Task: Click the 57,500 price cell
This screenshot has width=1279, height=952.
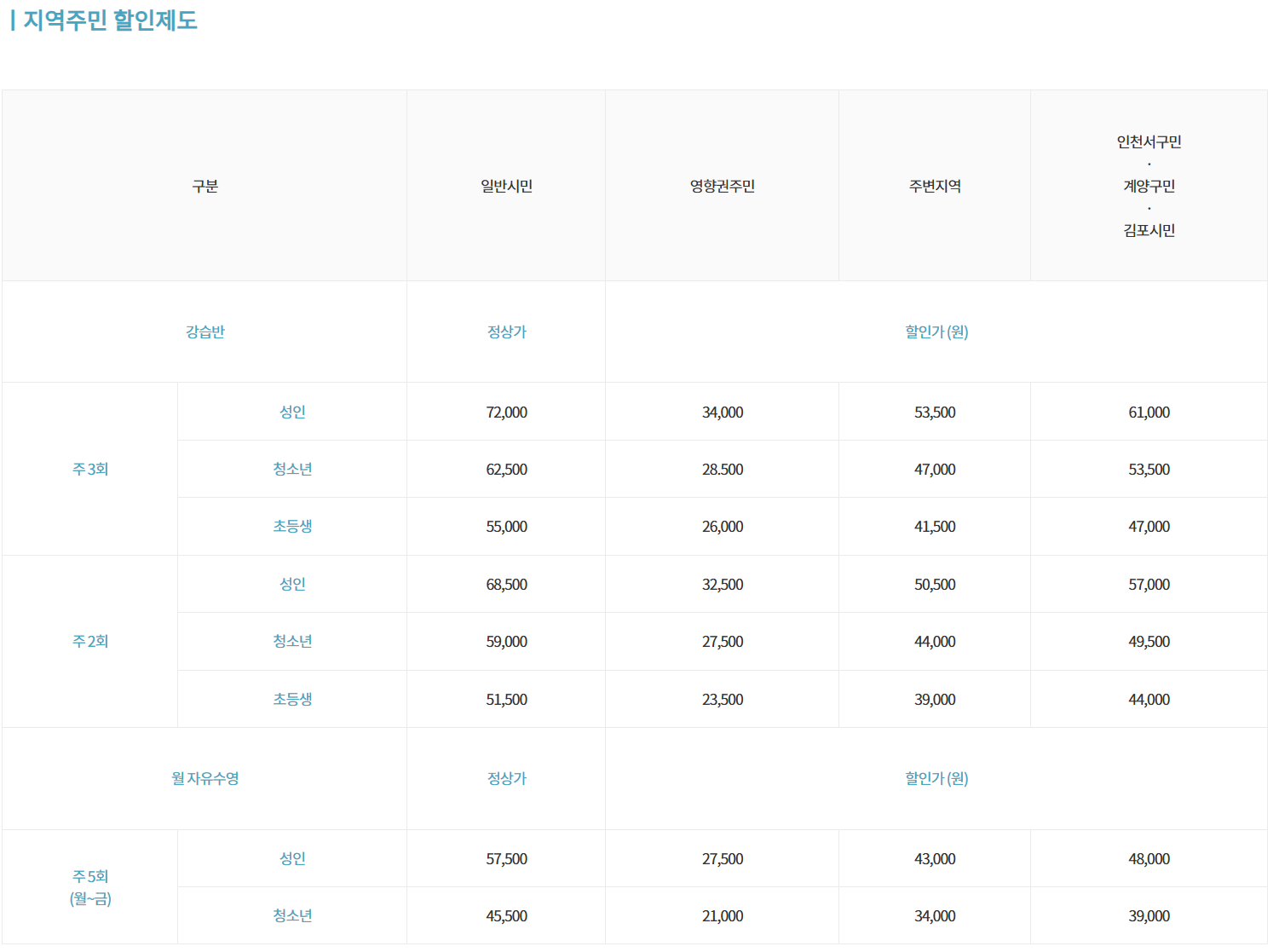Action: [x=506, y=859]
